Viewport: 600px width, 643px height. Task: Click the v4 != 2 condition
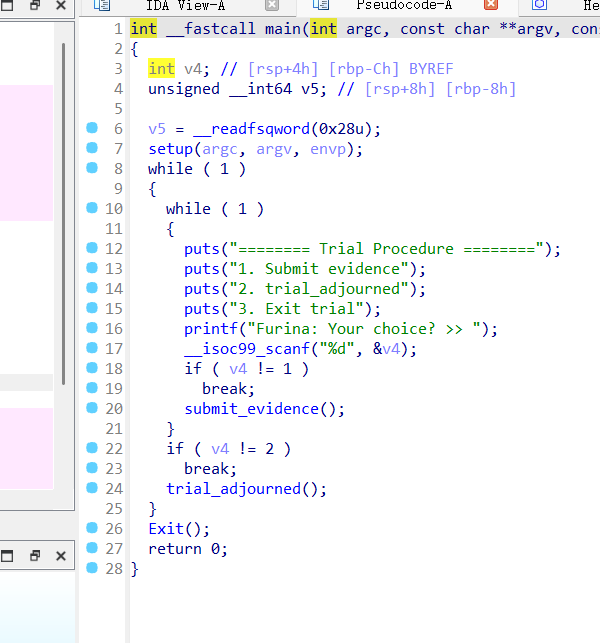click(242, 449)
